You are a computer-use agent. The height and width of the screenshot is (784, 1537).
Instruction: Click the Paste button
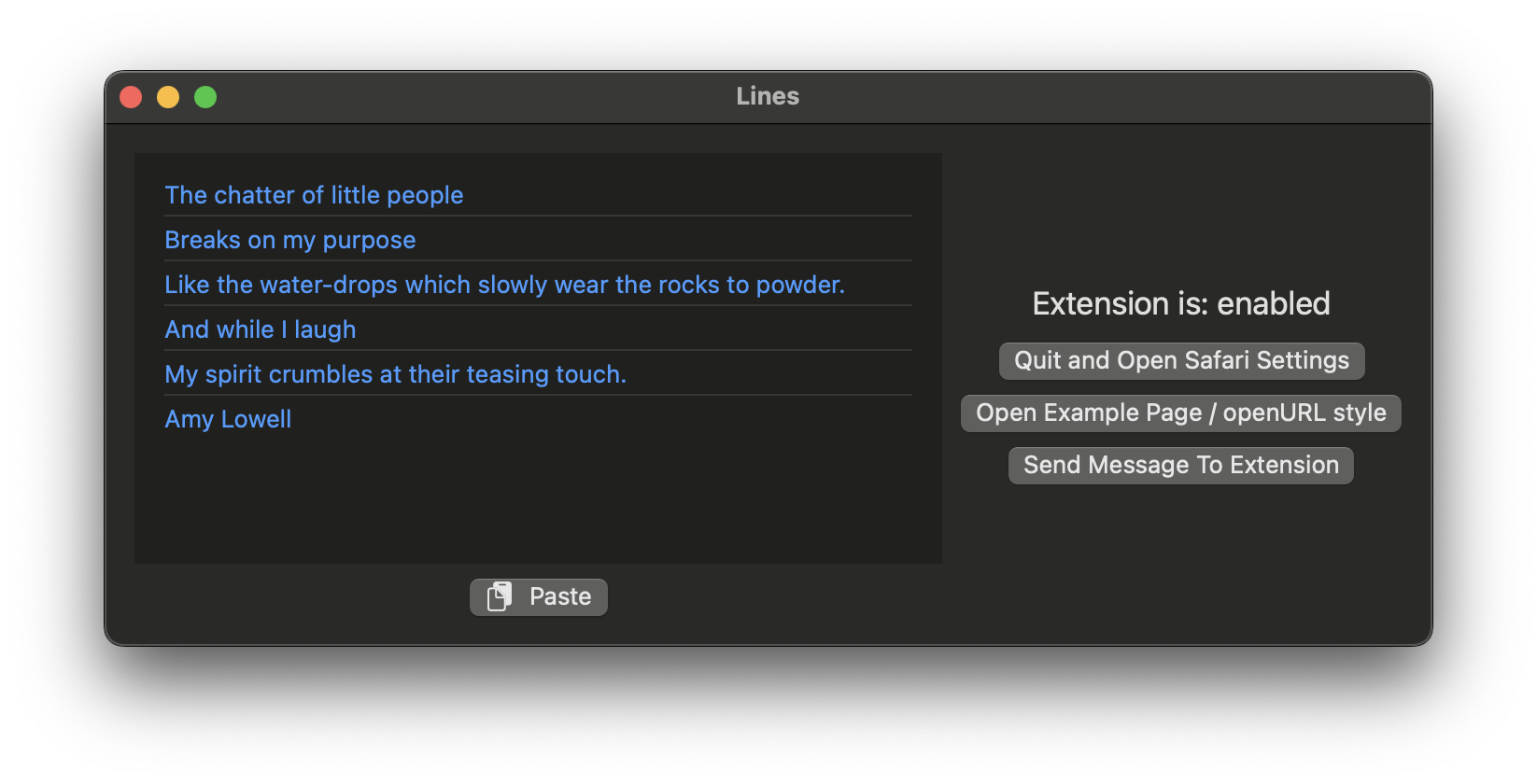[x=539, y=597]
